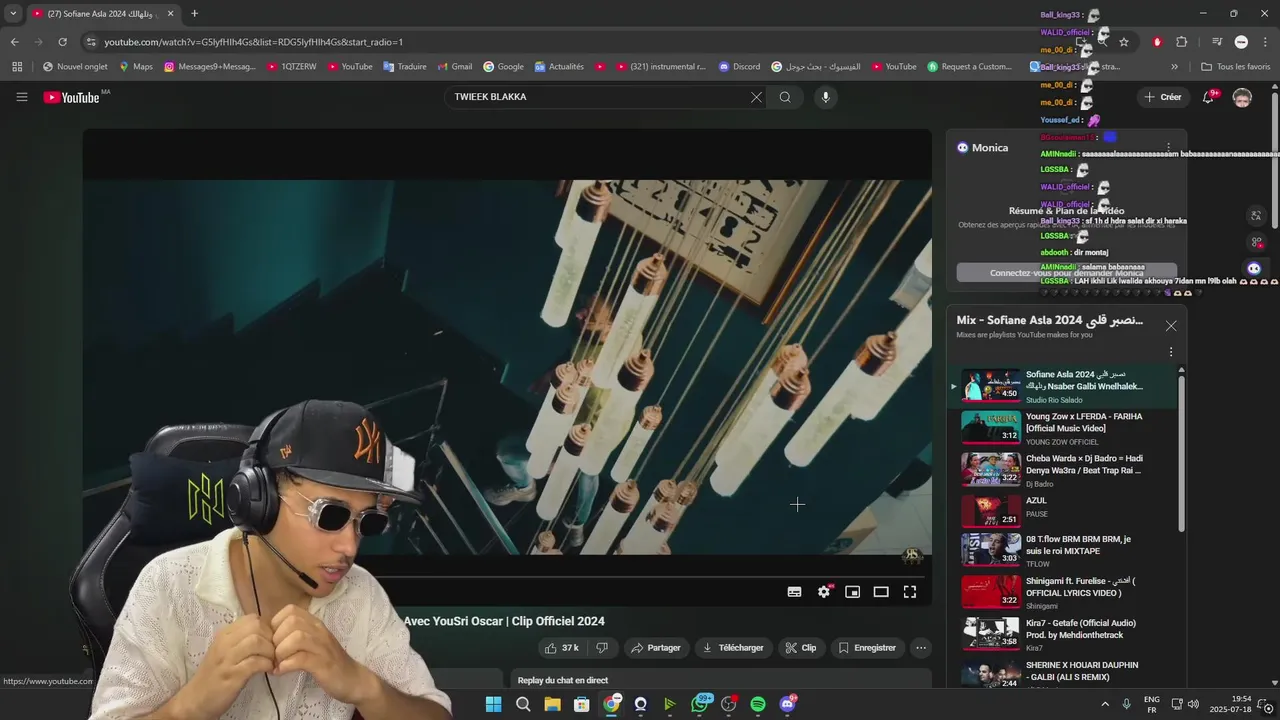Switch ENG FR keyboard language
The image size is (1280, 720).
[1151, 704]
